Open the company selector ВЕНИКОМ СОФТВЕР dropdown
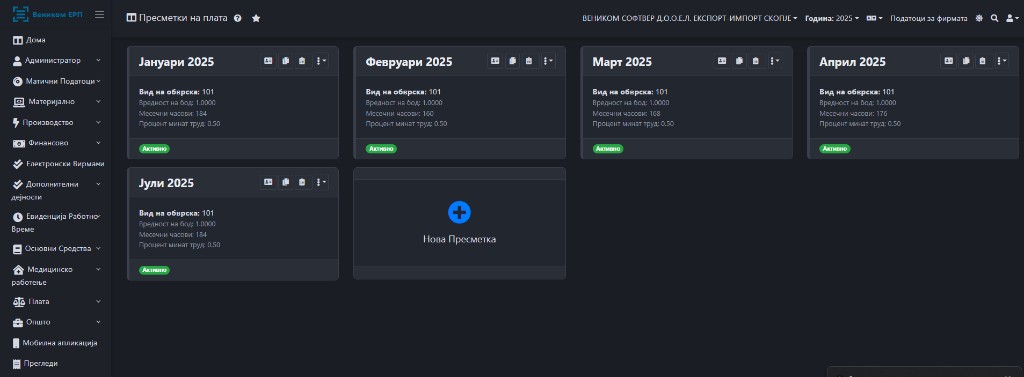 coord(690,18)
